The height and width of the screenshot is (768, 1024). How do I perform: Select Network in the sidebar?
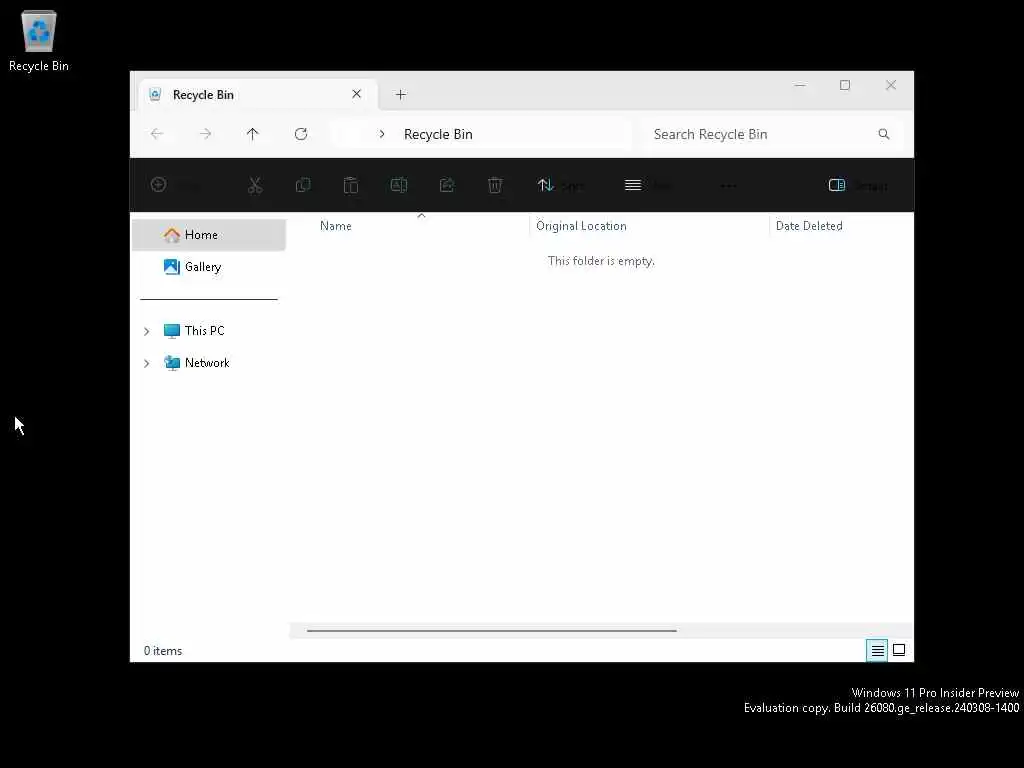pyautogui.click(x=207, y=362)
